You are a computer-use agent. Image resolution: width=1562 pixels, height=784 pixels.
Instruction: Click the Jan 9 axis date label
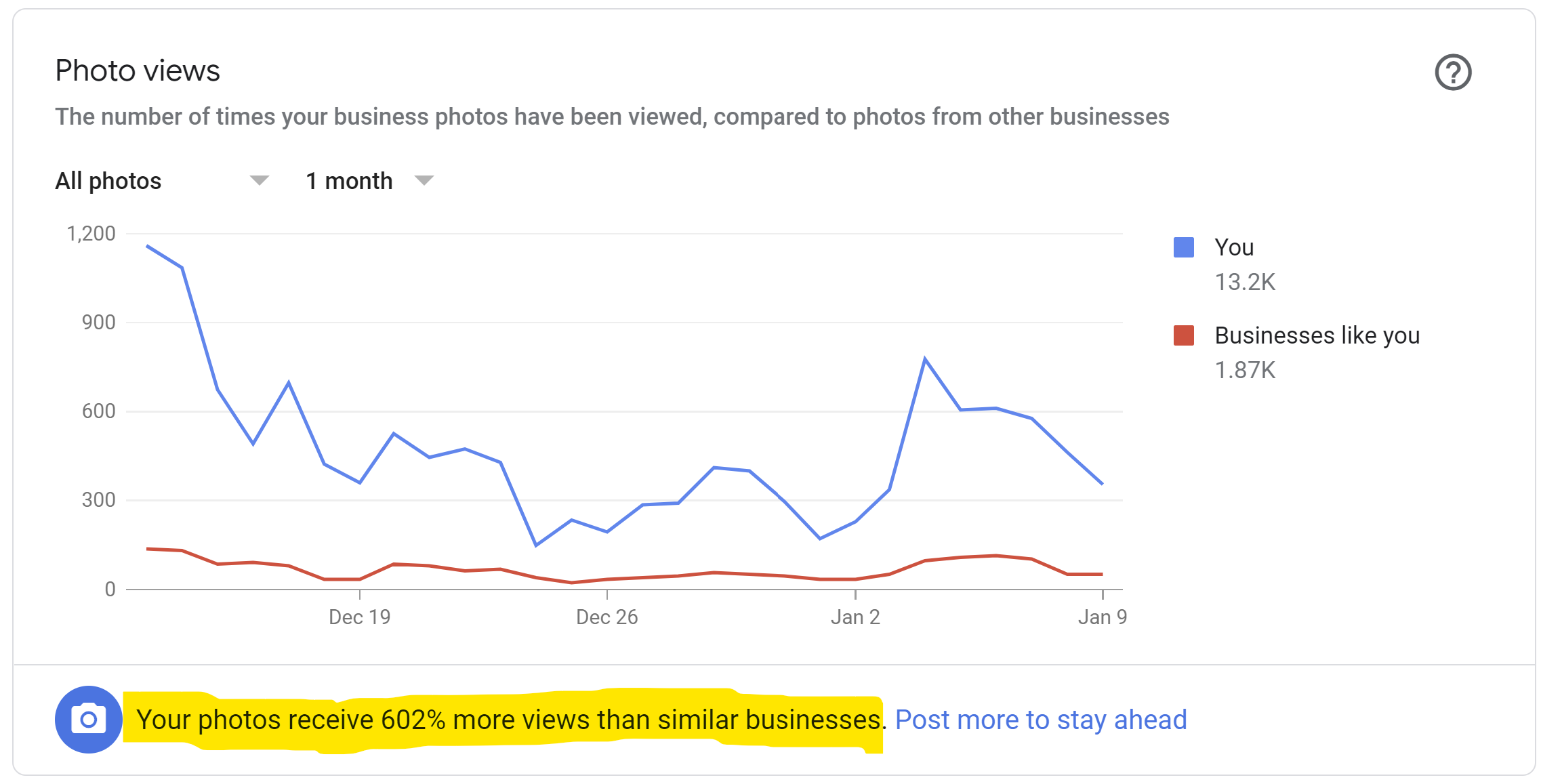1103,617
